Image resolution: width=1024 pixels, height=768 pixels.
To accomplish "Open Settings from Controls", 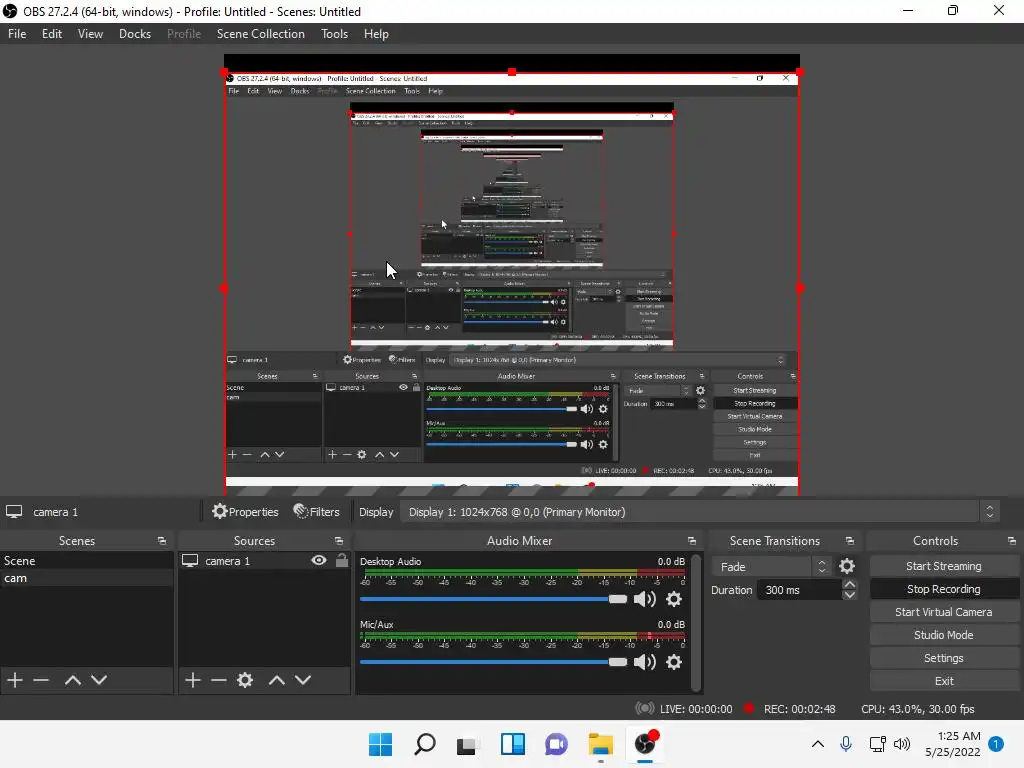I will pos(944,658).
